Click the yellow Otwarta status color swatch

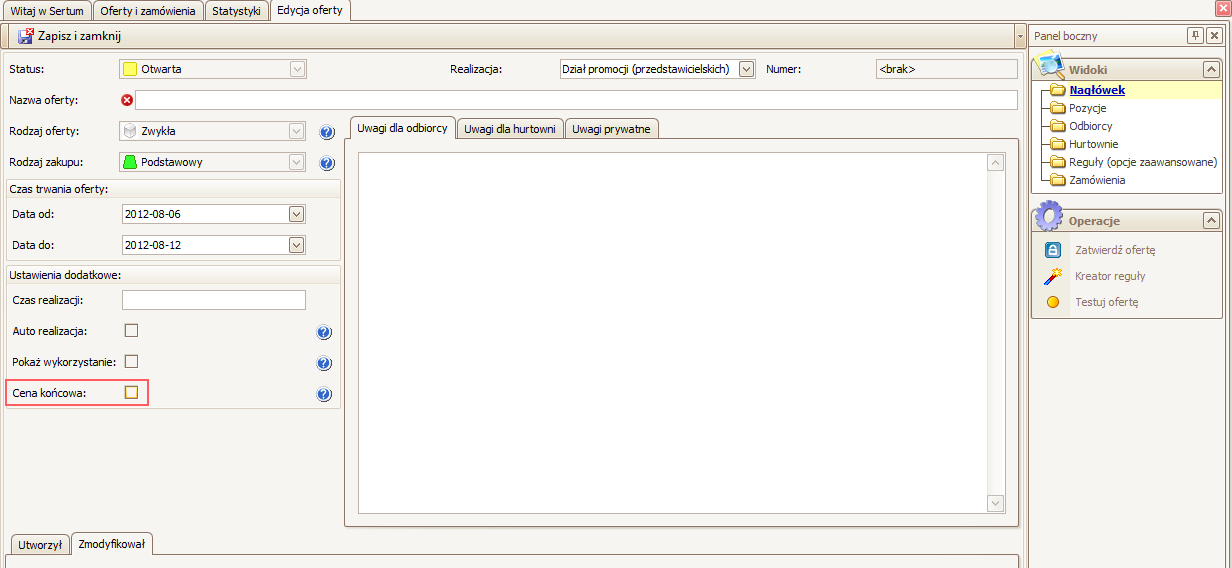point(130,69)
